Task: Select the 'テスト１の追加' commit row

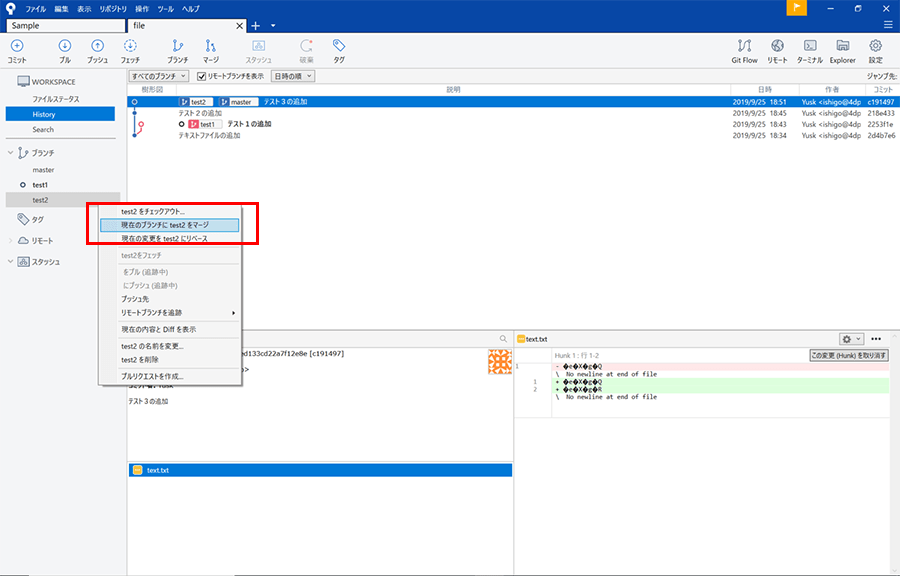Action: pos(513,124)
